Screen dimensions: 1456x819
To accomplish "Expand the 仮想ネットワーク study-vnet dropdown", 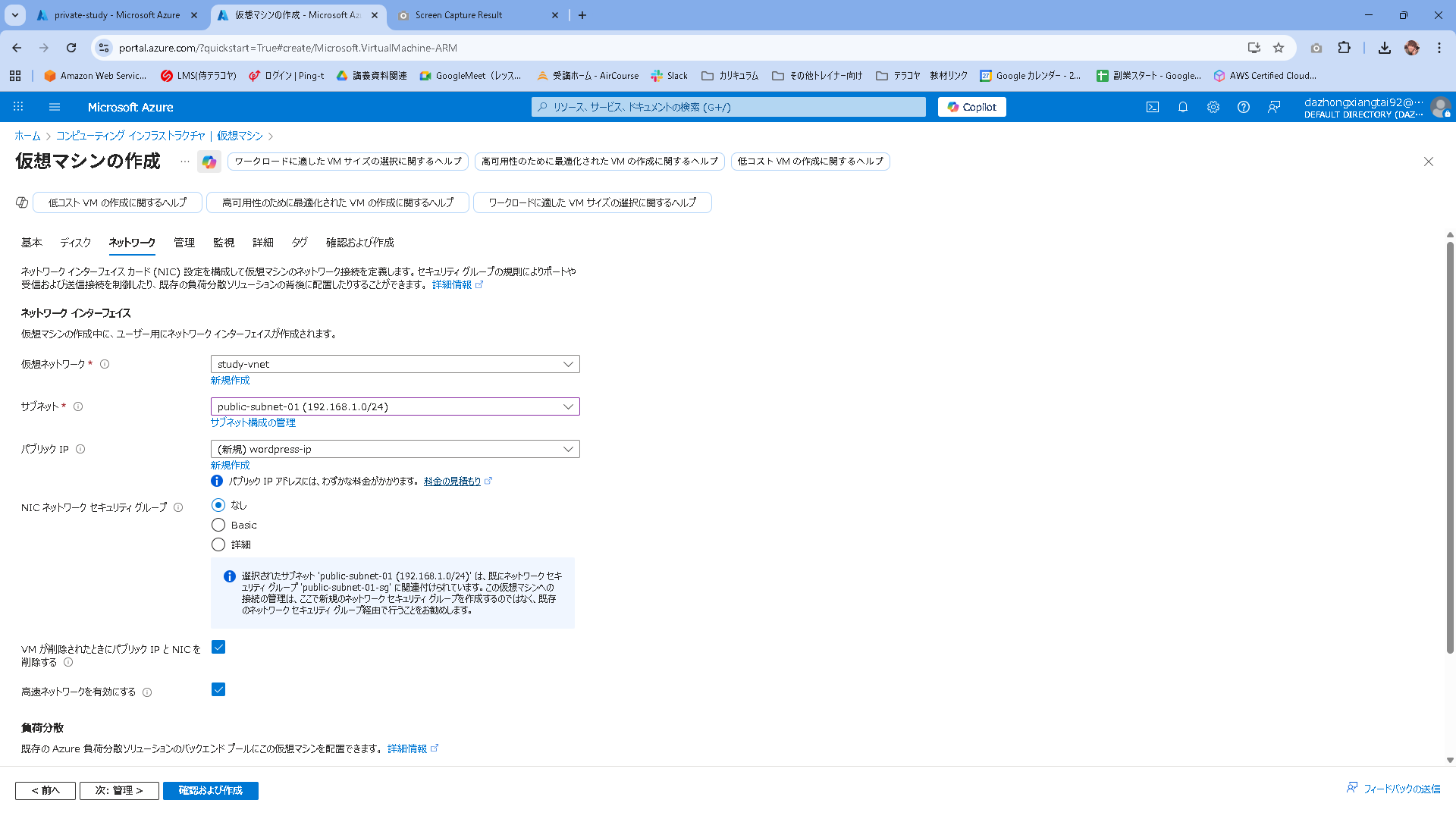I will click(394, 364).
